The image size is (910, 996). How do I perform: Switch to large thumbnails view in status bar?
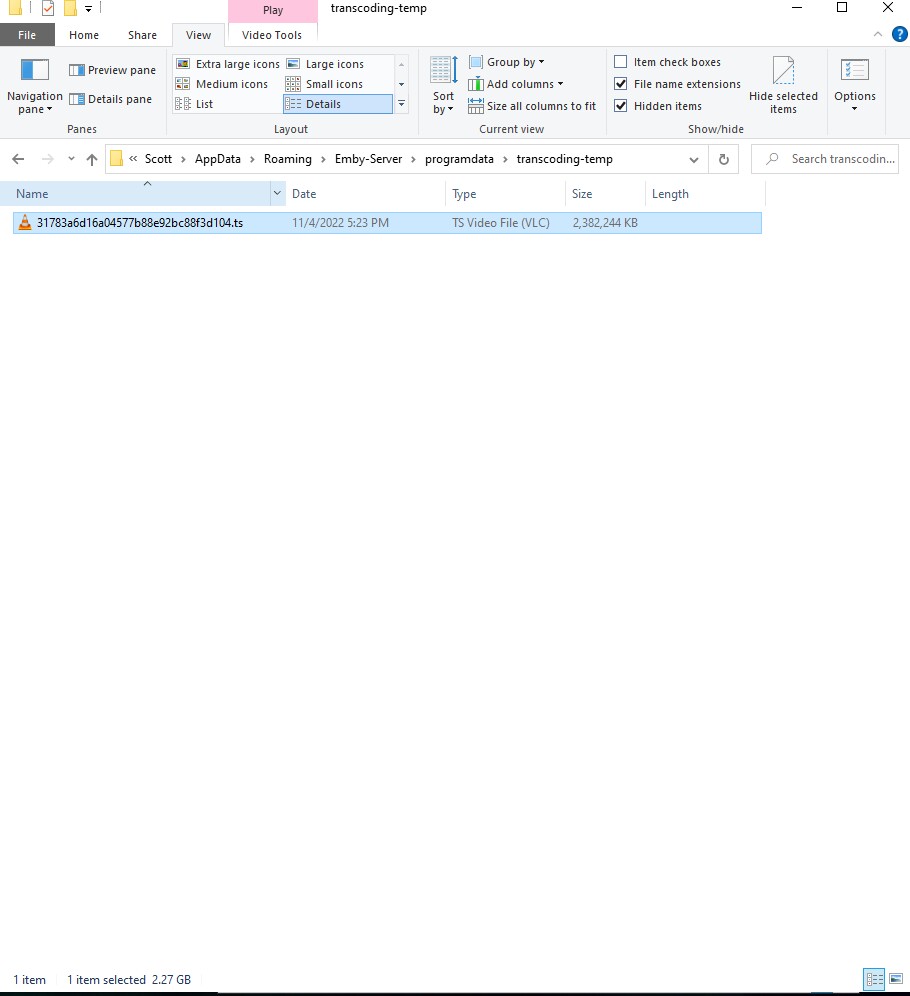896,979
